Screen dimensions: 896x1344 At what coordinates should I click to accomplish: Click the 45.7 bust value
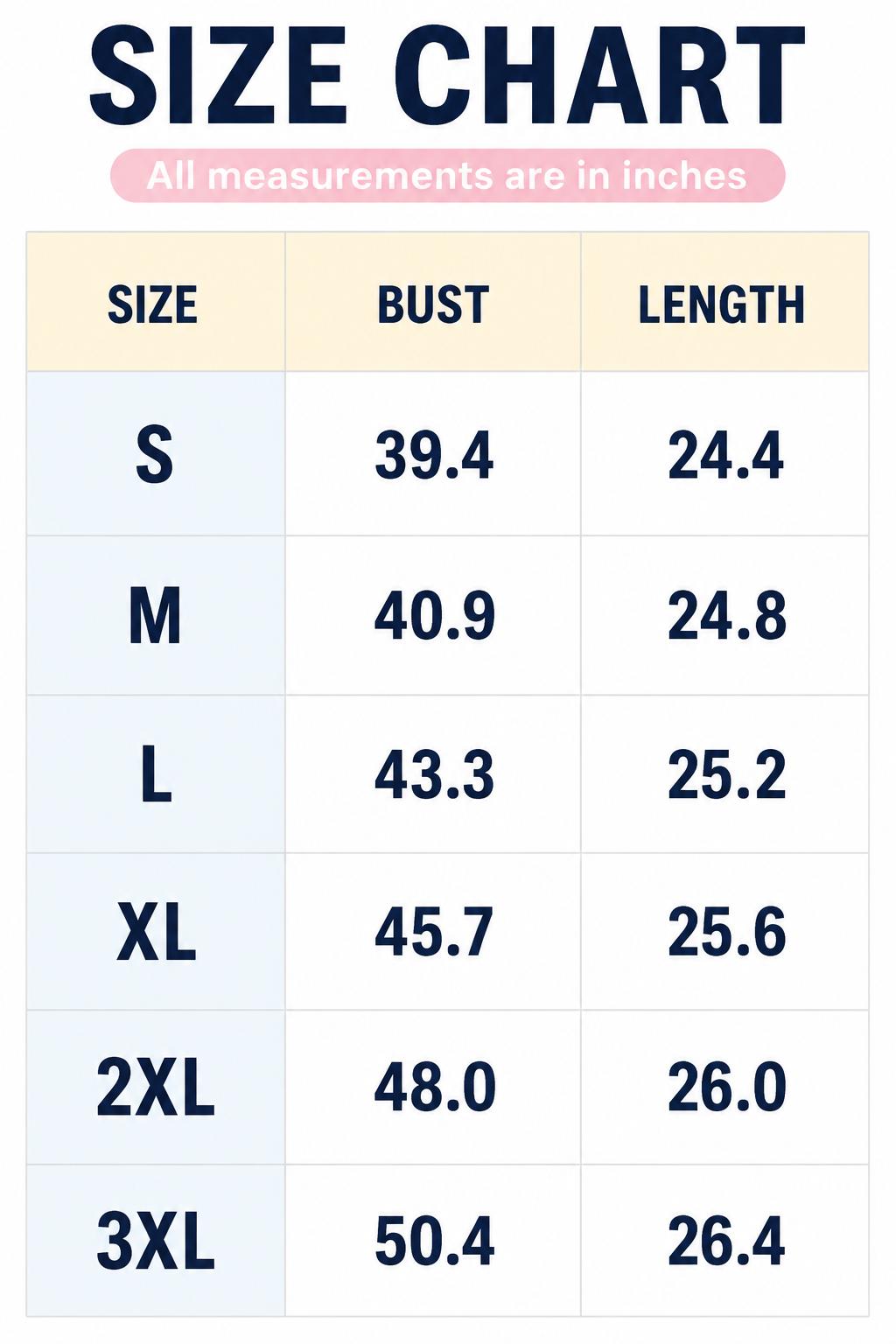click(x=435, y=933)
